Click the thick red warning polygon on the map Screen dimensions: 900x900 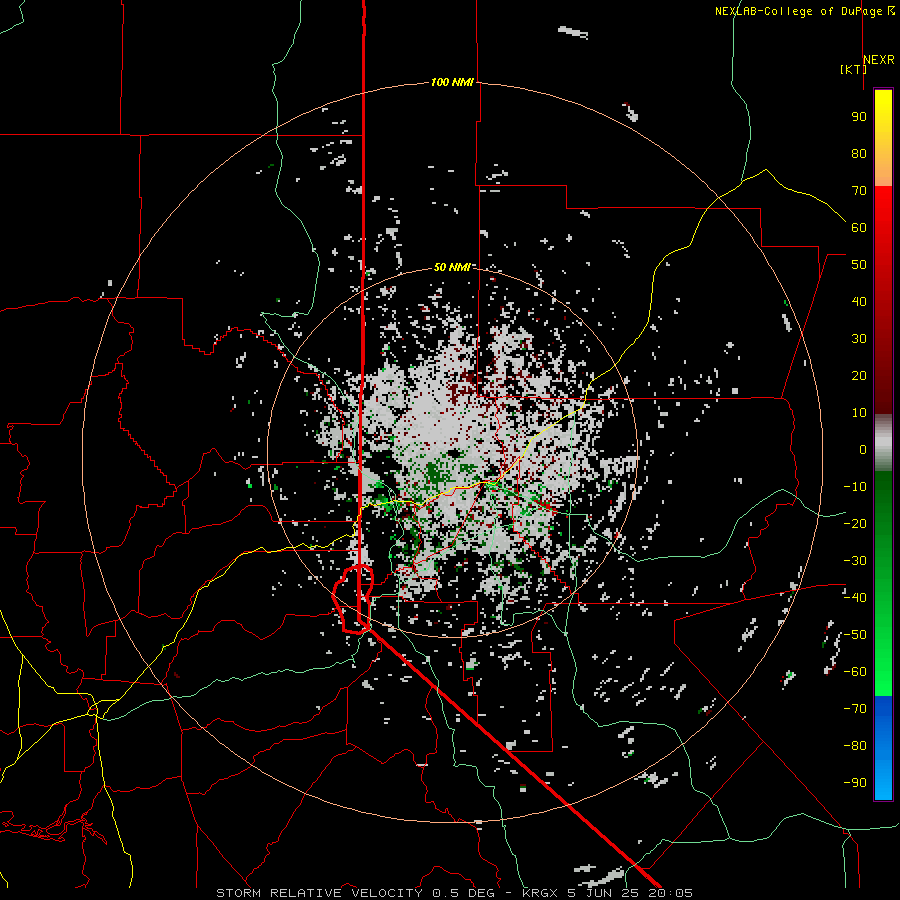click(354, 599)
